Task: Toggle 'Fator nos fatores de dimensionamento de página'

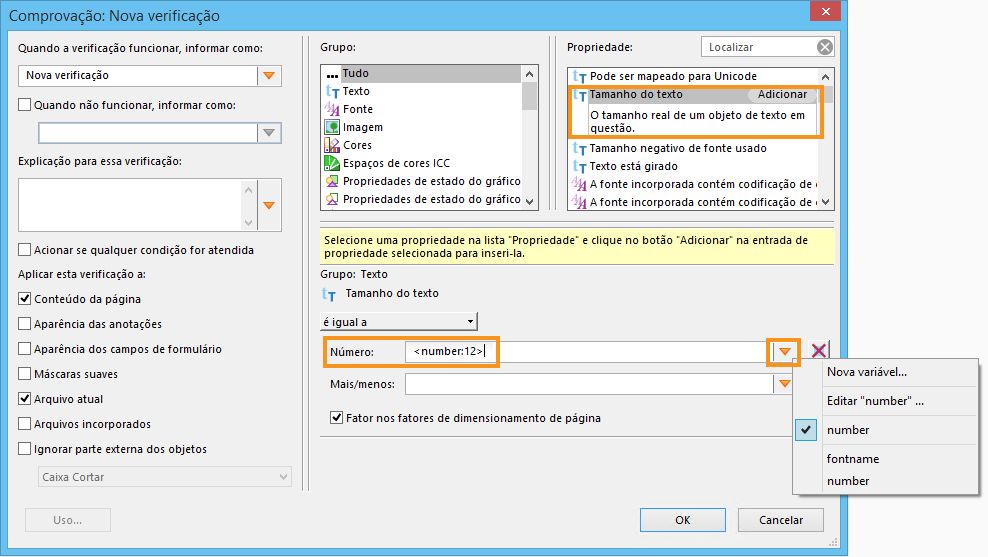Action: [x=336, y=417]
